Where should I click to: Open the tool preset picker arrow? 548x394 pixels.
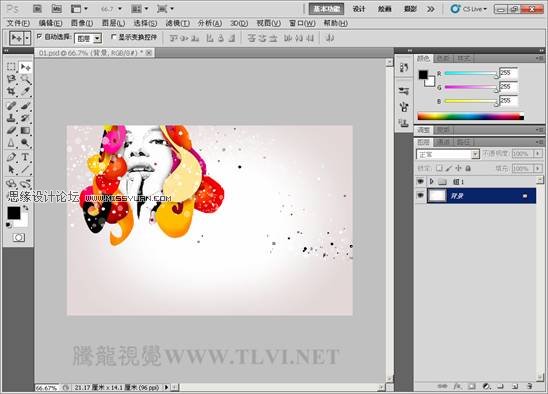[x=27, y=38]
